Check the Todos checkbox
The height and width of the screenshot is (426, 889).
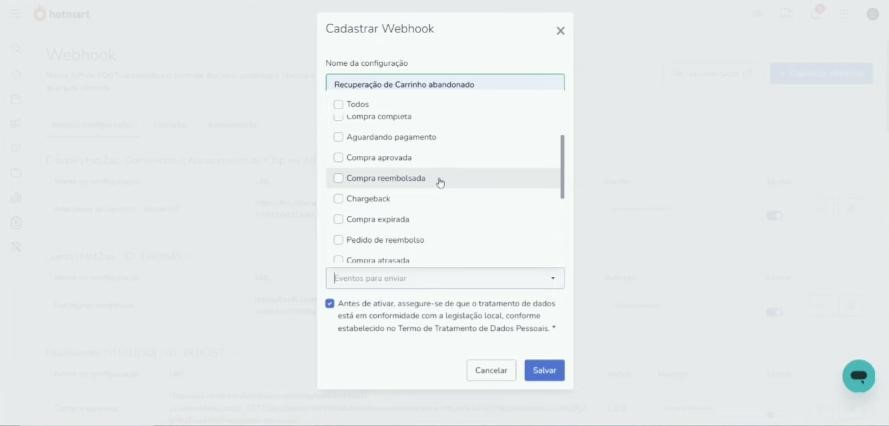(x=338, y=104)
